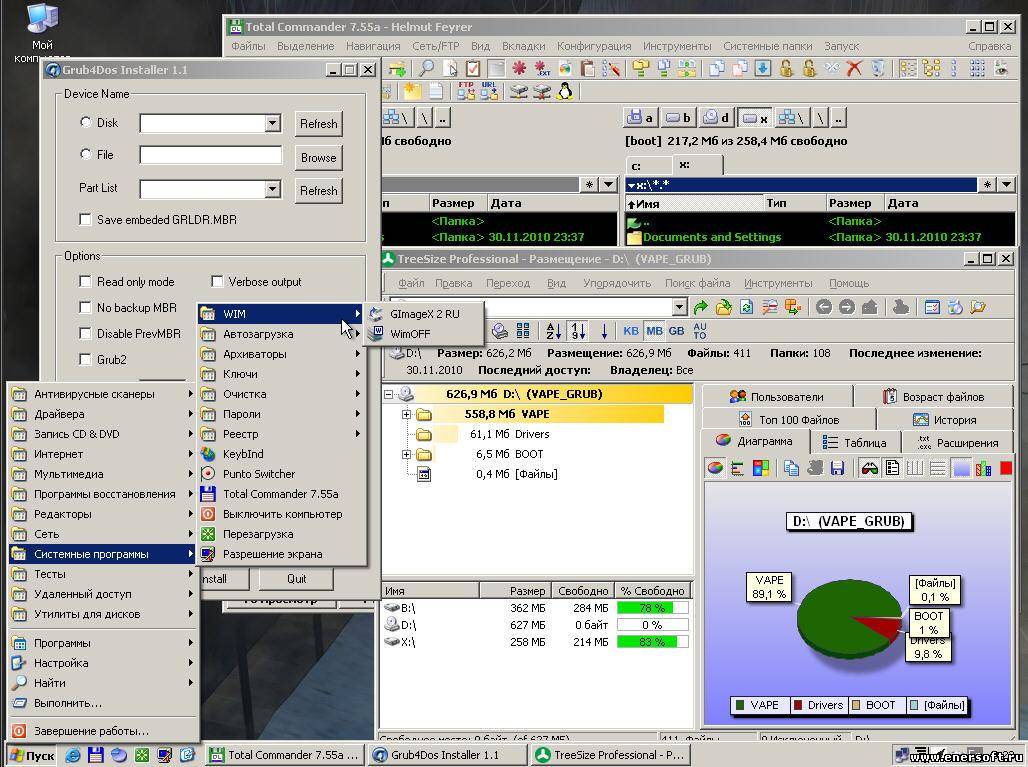
Task: Click the magnifier search icon in Total Commander toolbar
Action: click(427, 68)
